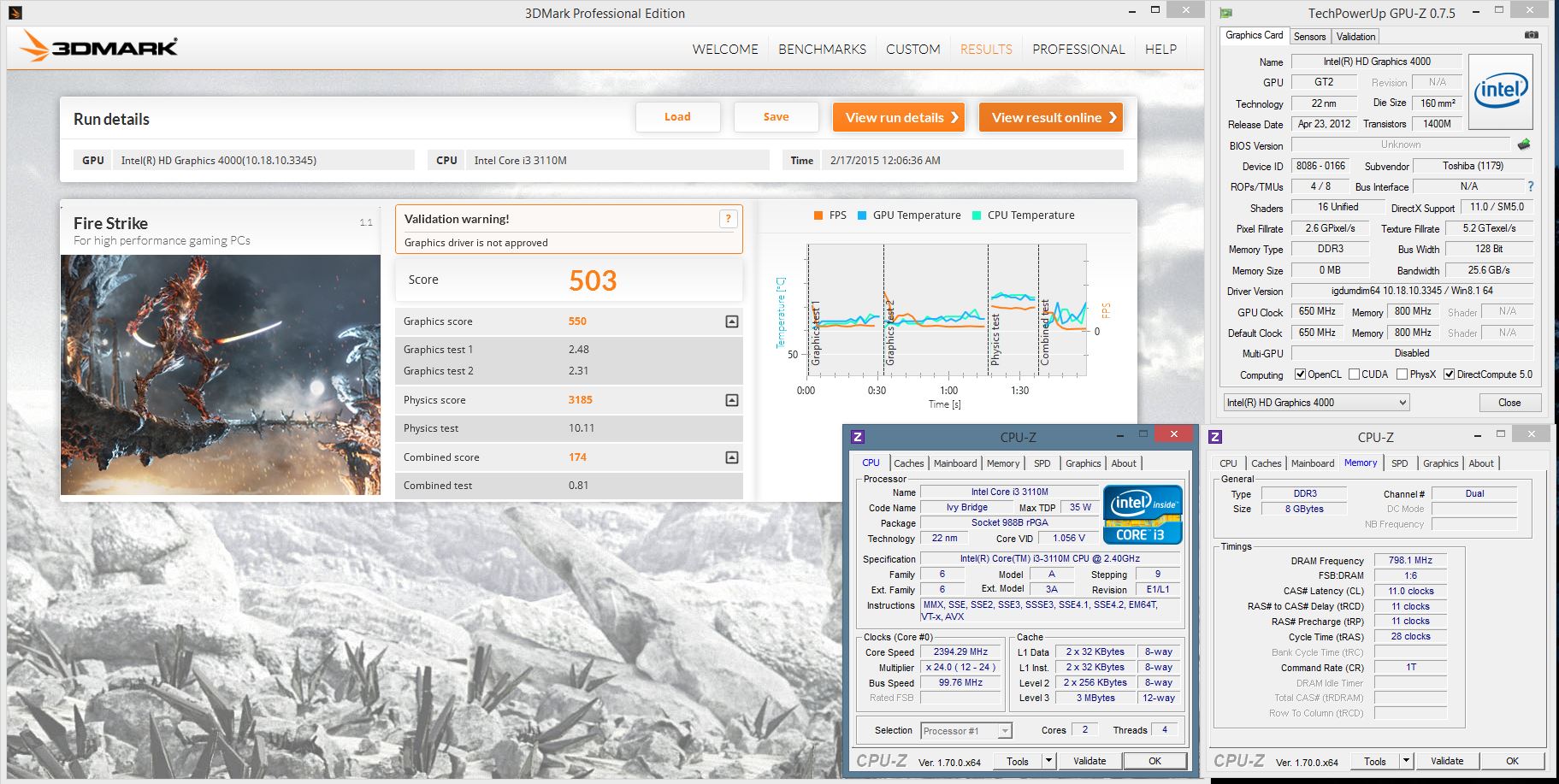Collapse the Graphics score section
This screenshot has width=1559, height=784.
[732, 321]
